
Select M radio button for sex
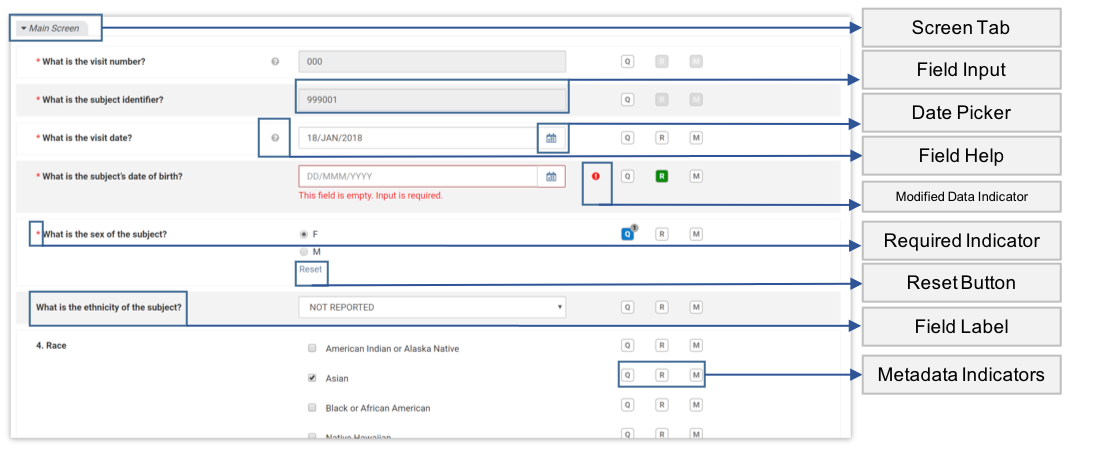tap(303, 252)
